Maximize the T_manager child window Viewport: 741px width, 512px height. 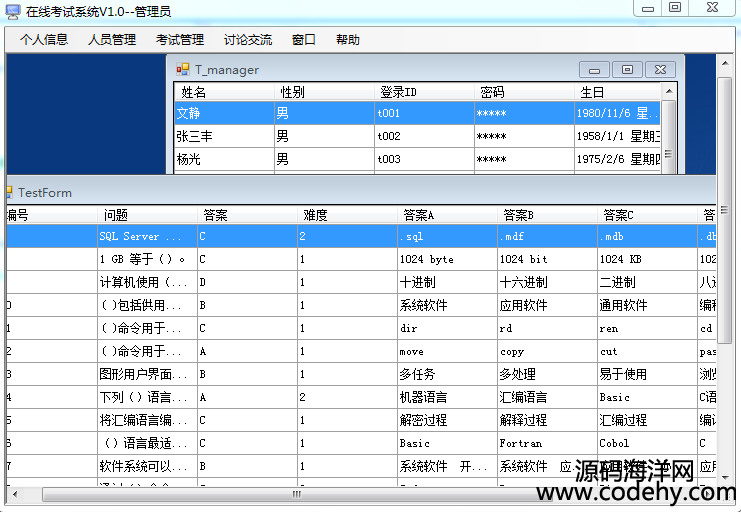pyautogui.click(x=627, y=70)
